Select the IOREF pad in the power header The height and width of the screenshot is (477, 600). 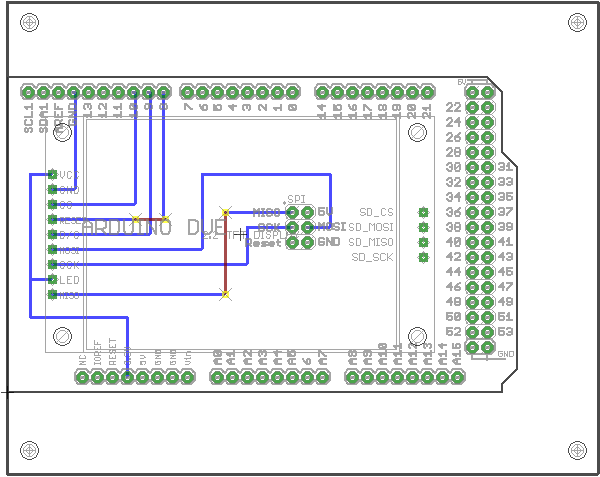click(x=97, y=378)
